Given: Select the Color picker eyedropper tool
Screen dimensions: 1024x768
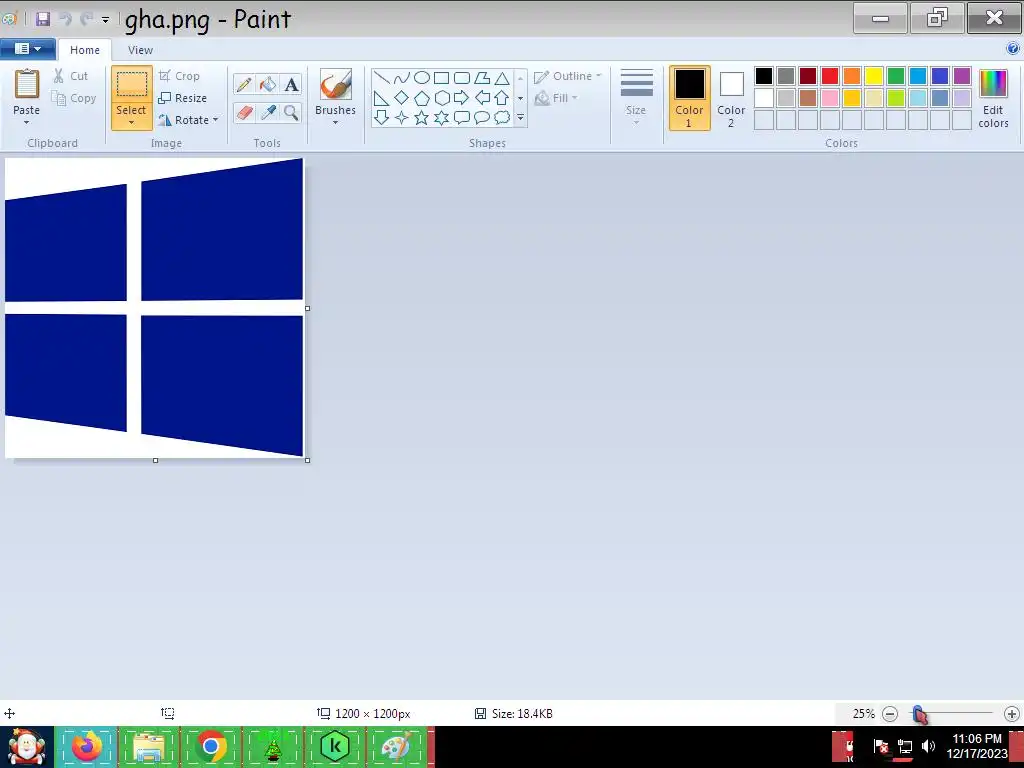Looking at the screenshot, I should (x=268, y=113).
